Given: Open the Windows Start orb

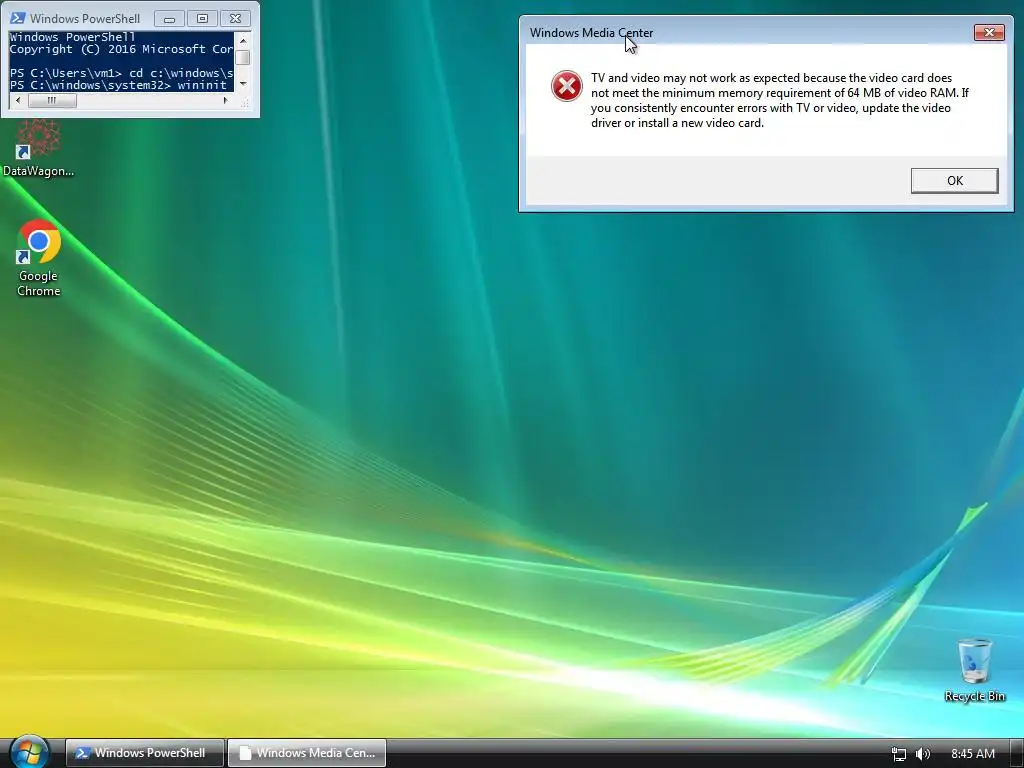Looking at the screenshot, I should [x=29, y=752].
